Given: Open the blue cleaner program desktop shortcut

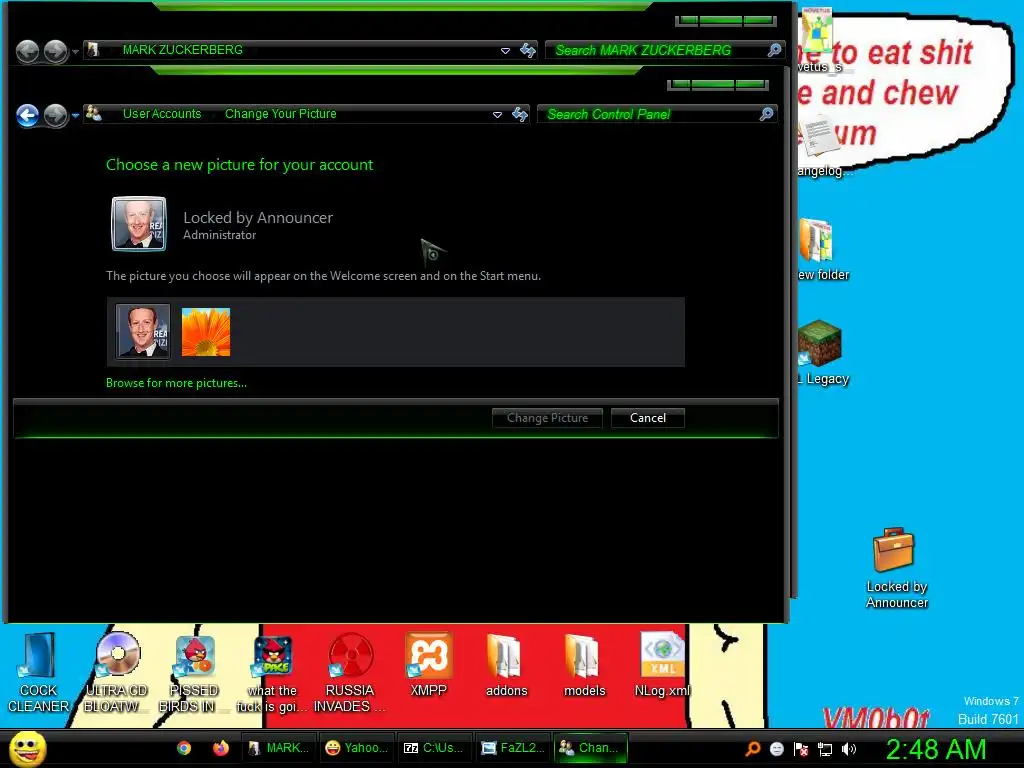Looking at the screenshot, I should tap(39, 673).
